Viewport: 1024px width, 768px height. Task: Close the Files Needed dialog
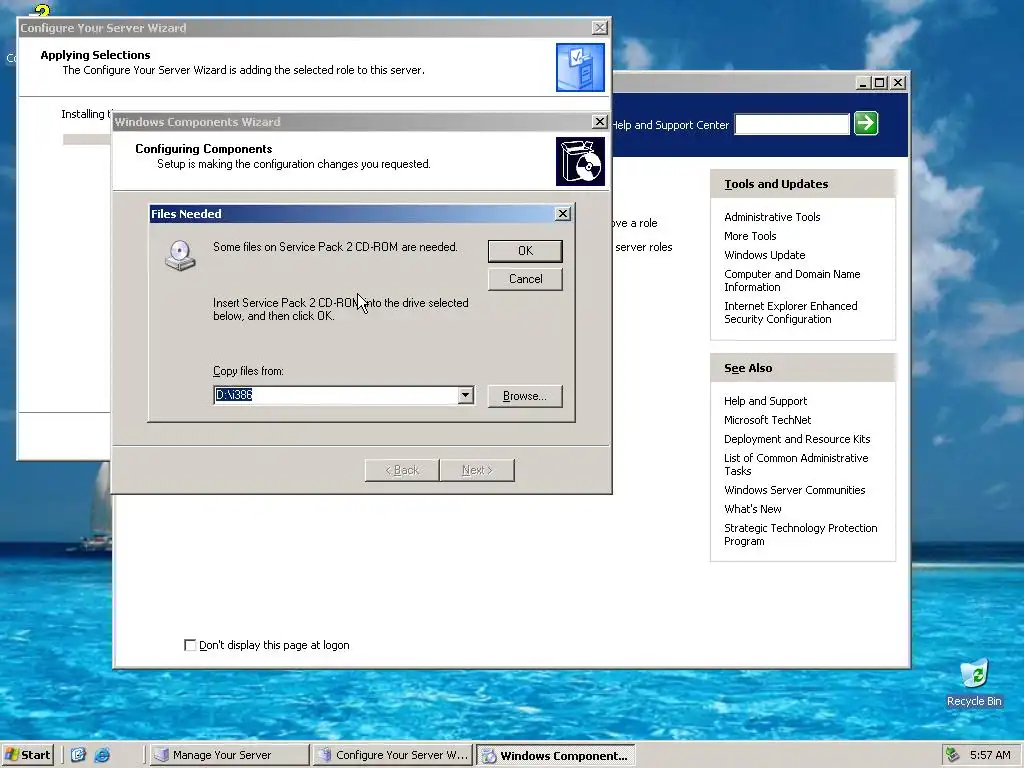(562, 214)
